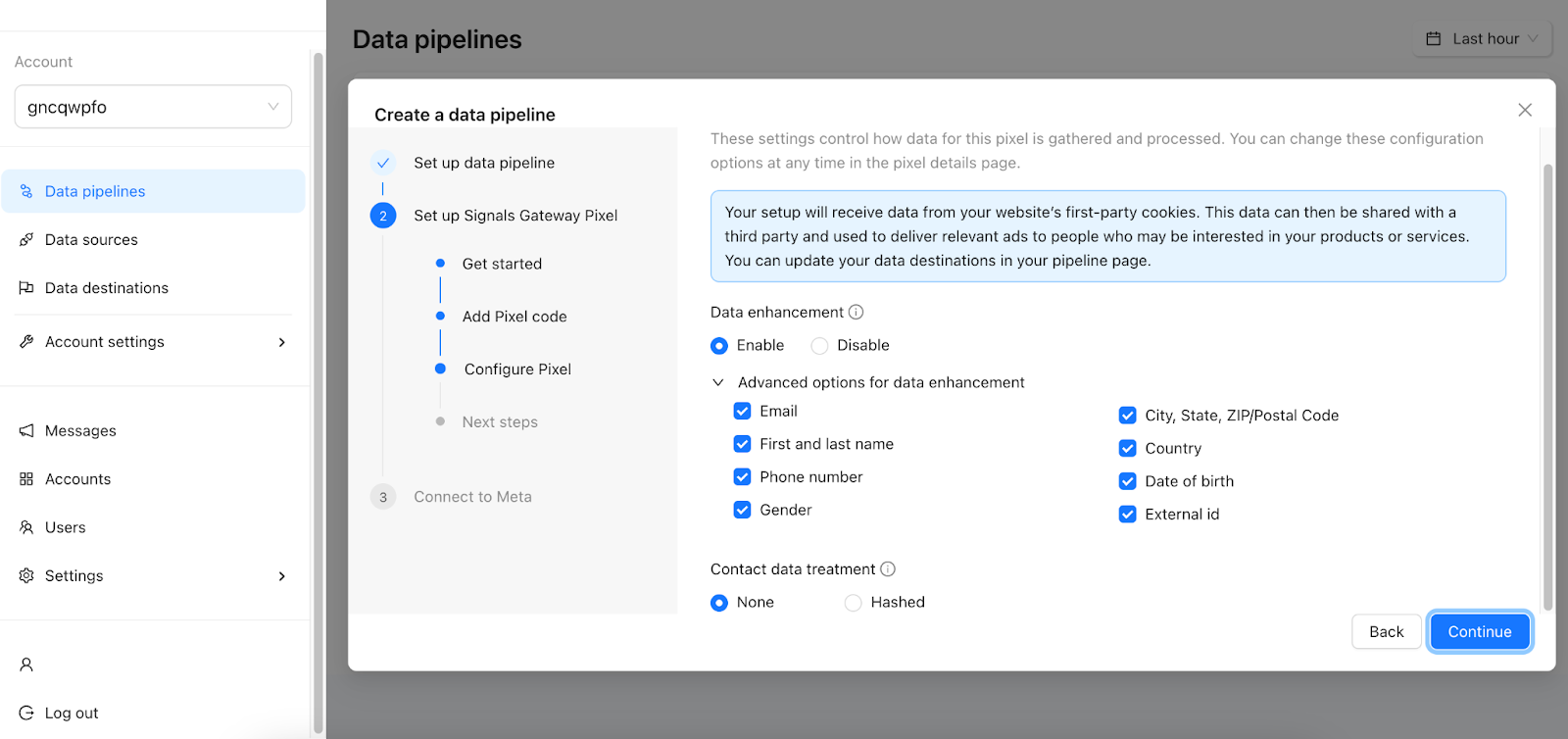Image resolution: width=1568 pixels, height=739 pixels.
Task: Open the gncqwpfo account dropdown
Action: [153, 107]
